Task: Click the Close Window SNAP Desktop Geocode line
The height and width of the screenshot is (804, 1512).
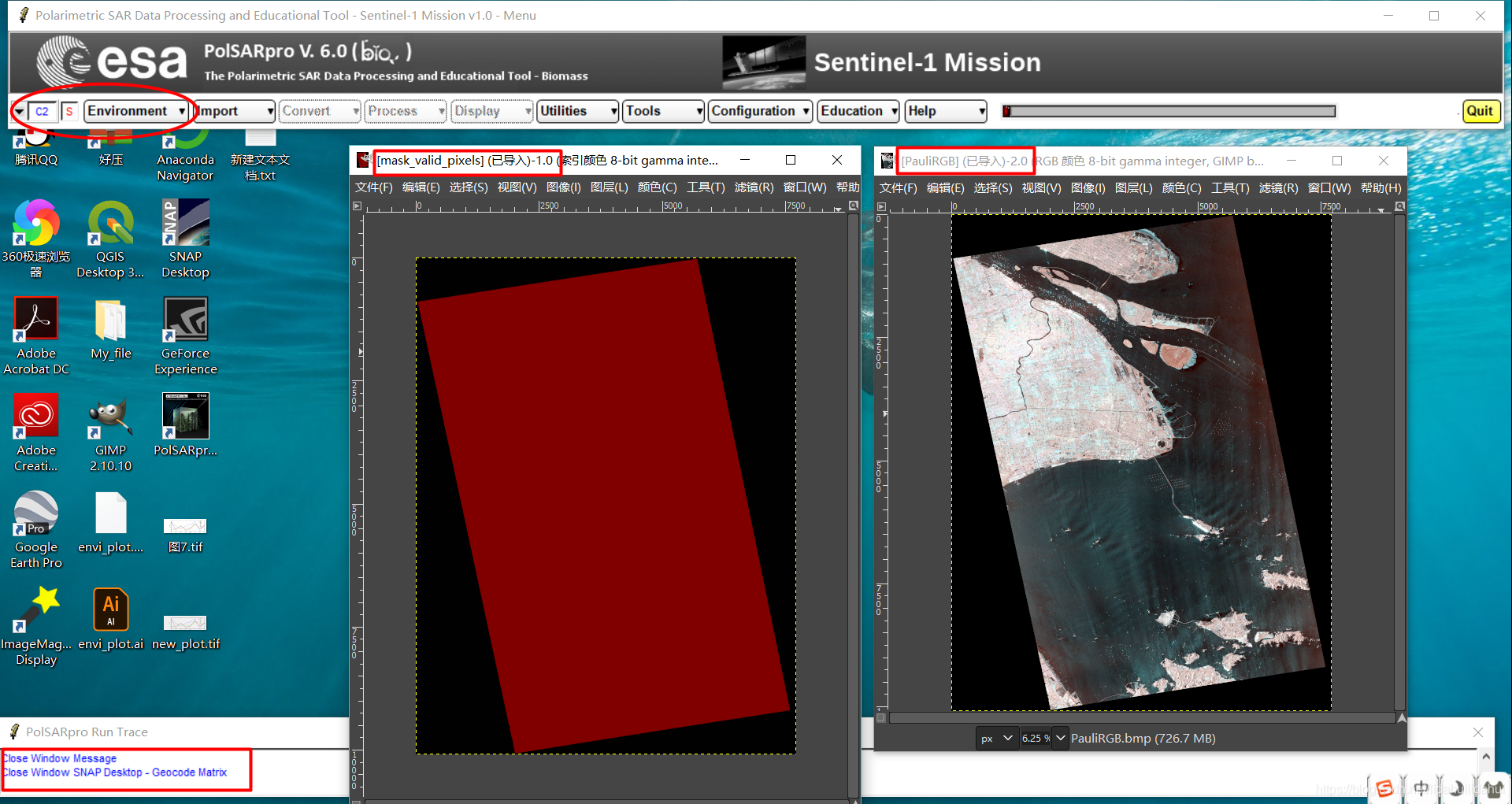Action: pos(115,773)
